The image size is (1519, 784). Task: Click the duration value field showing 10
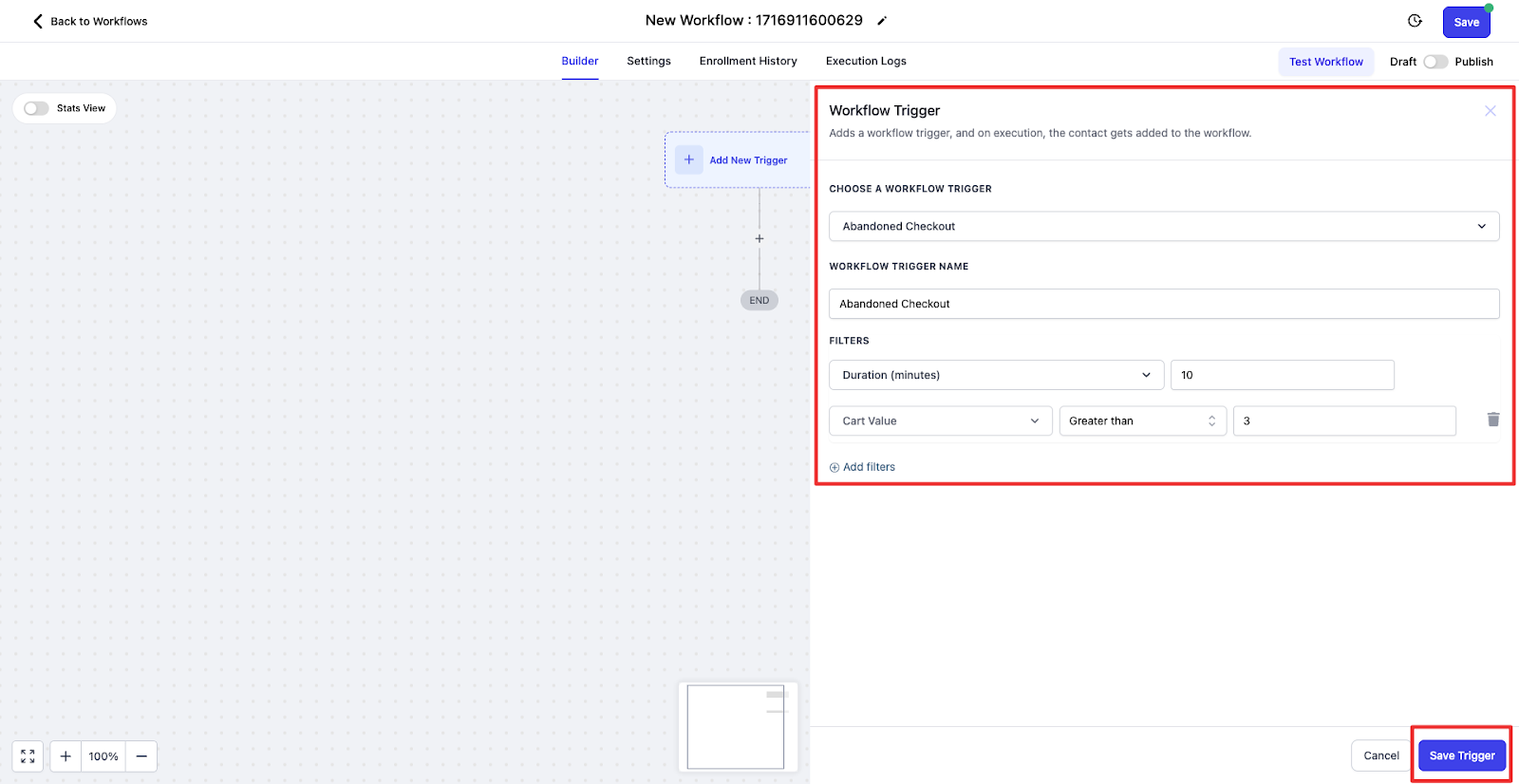1283,375
